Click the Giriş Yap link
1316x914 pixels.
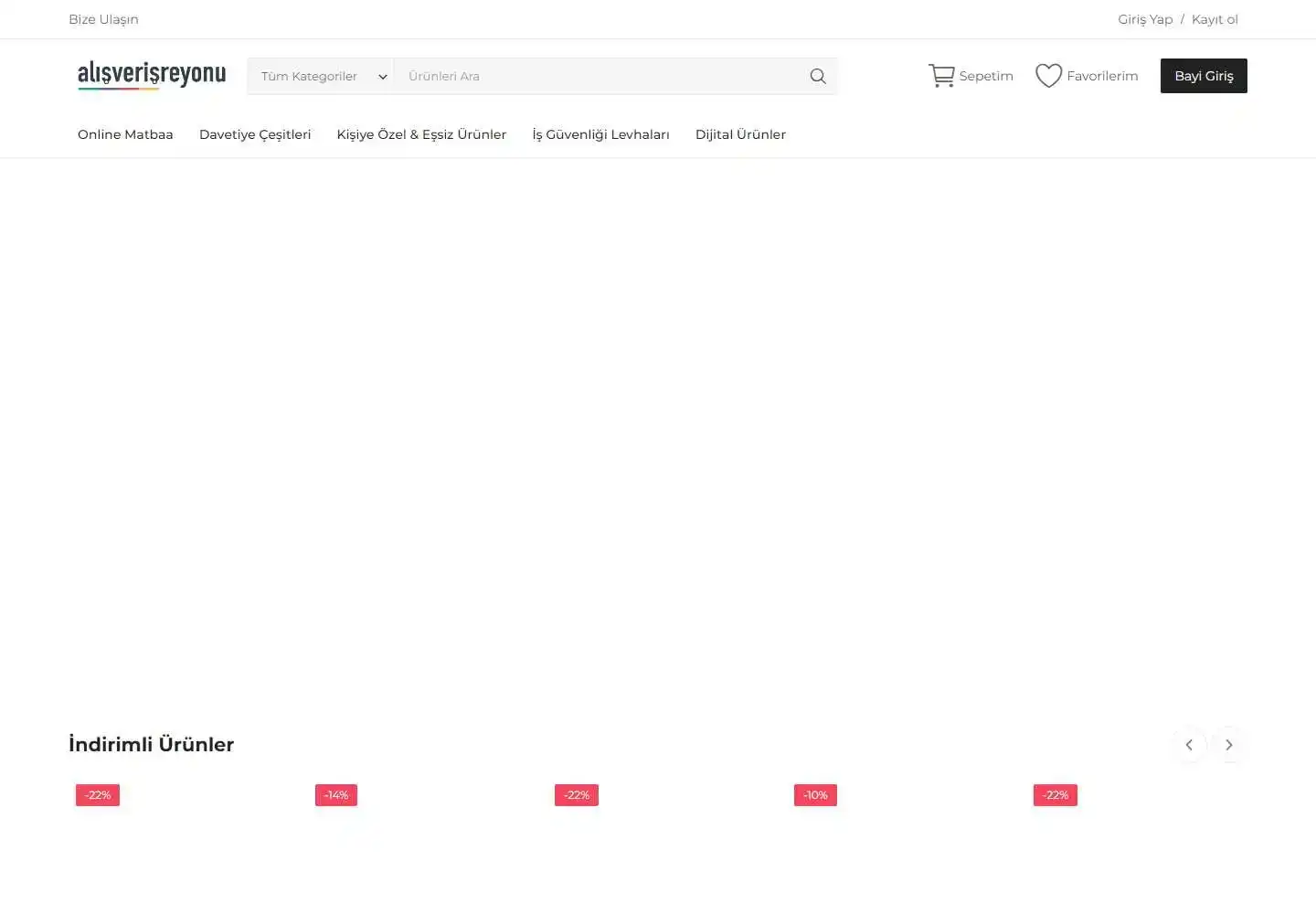tap(1145, 19)
